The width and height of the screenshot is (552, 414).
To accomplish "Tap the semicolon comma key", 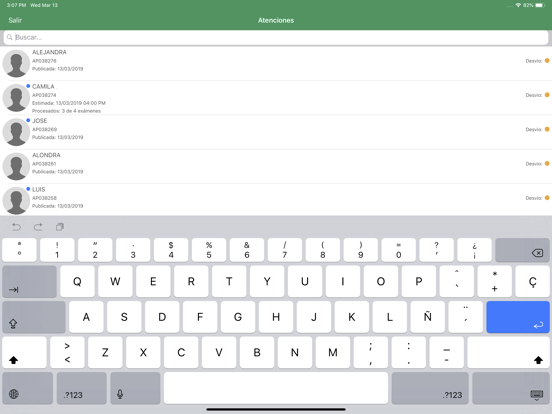I will tap(371, 352).
